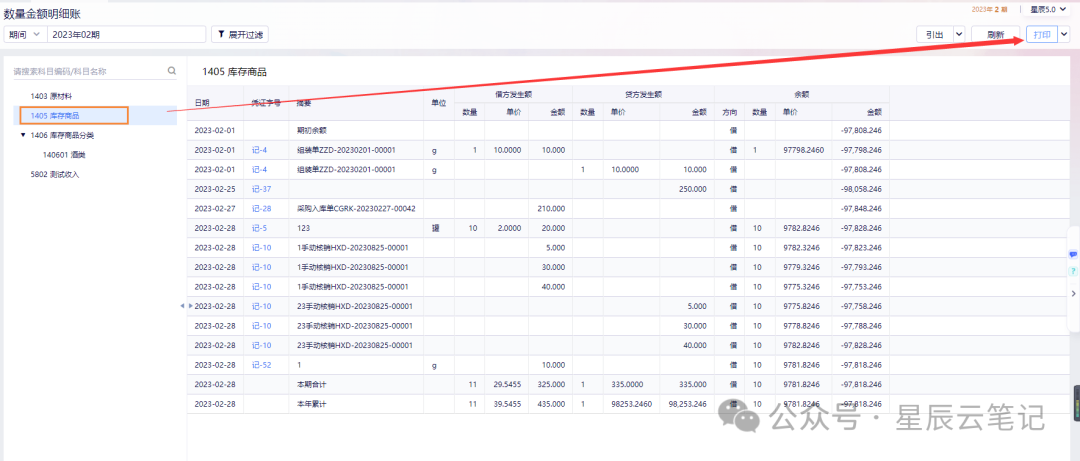
Task: Click the 借方发生额 column group header
Action: [x=513, y=93]
